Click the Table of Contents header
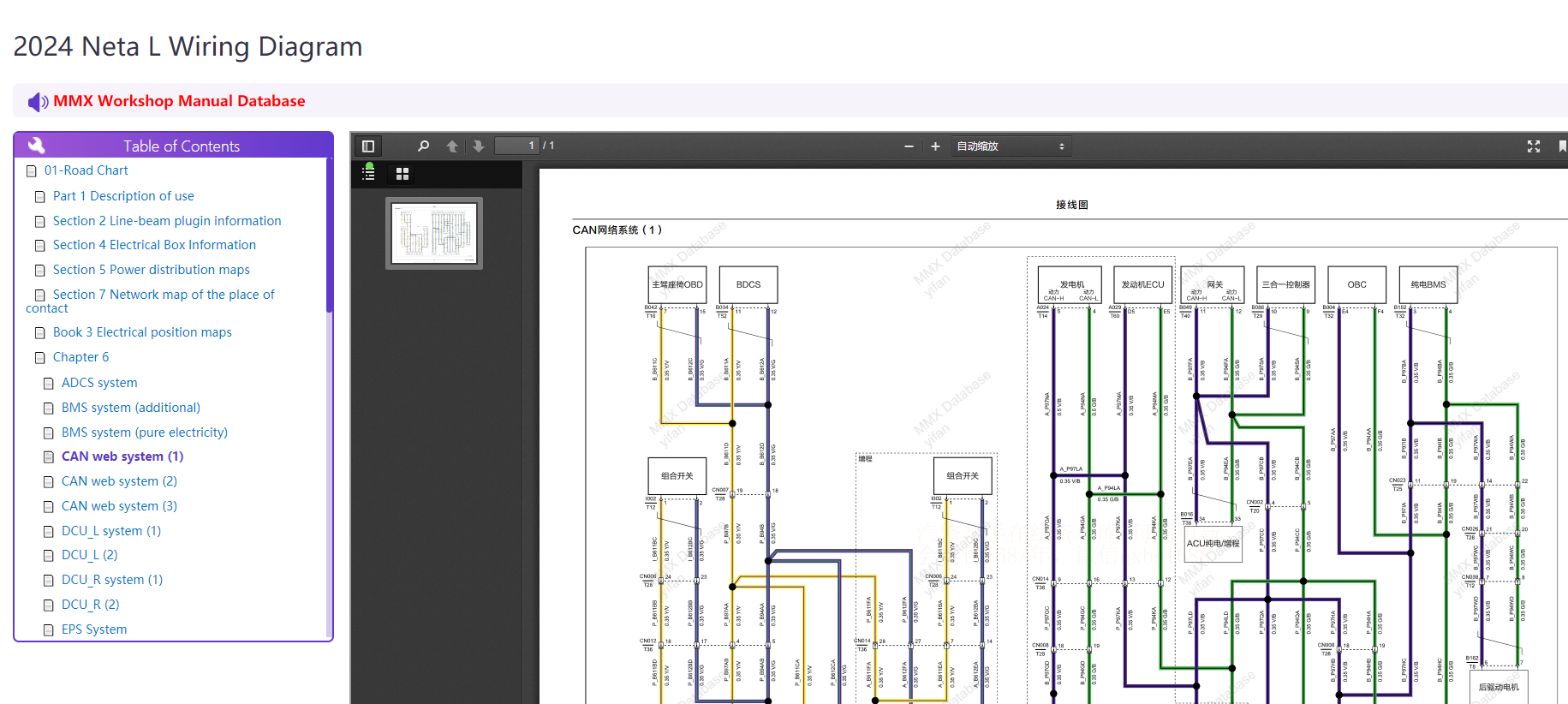The height and width of the screenshot is (704, 1568). coord(174,146)
